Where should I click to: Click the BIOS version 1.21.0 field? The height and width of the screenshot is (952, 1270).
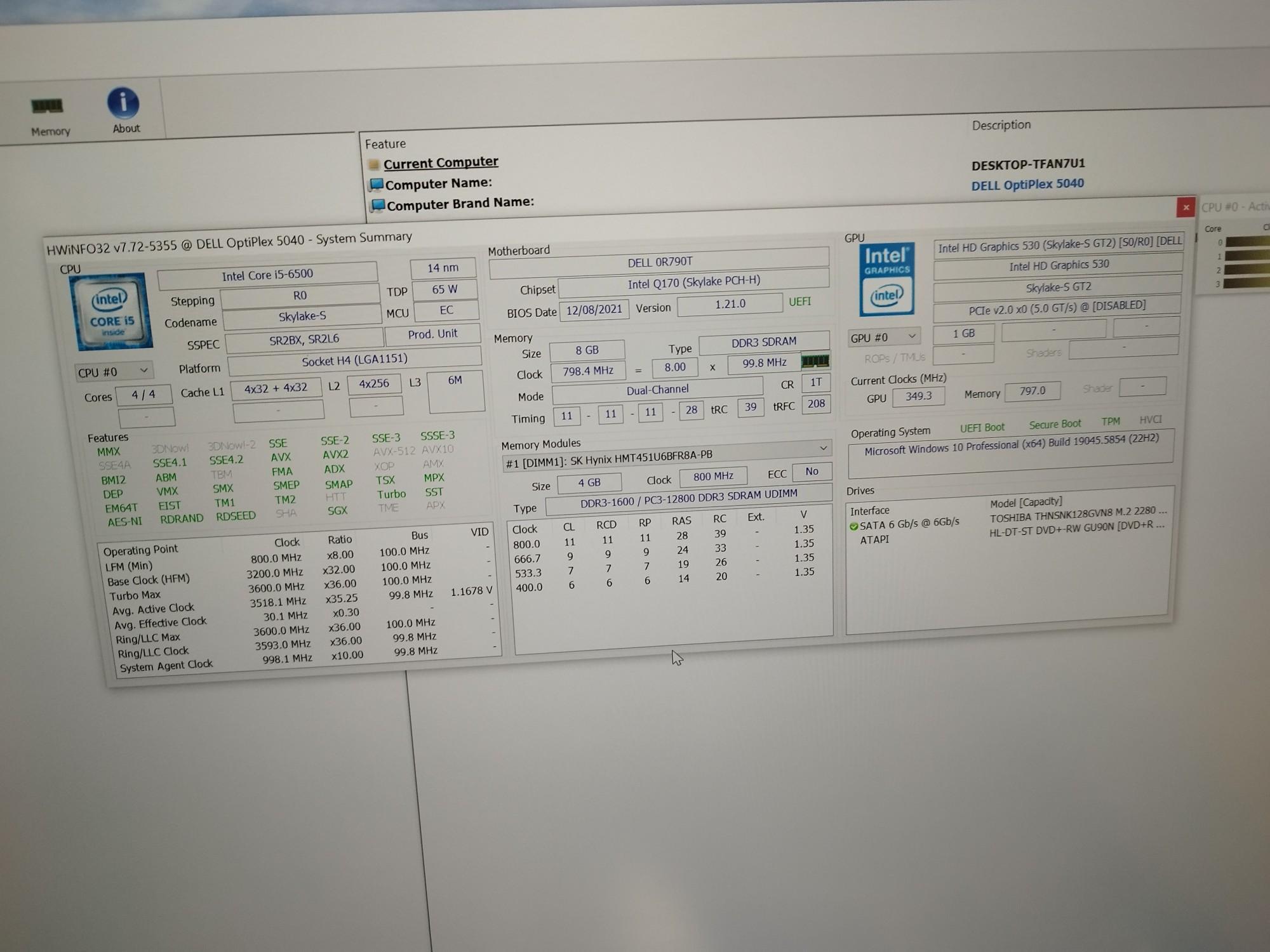coord(730,304)
